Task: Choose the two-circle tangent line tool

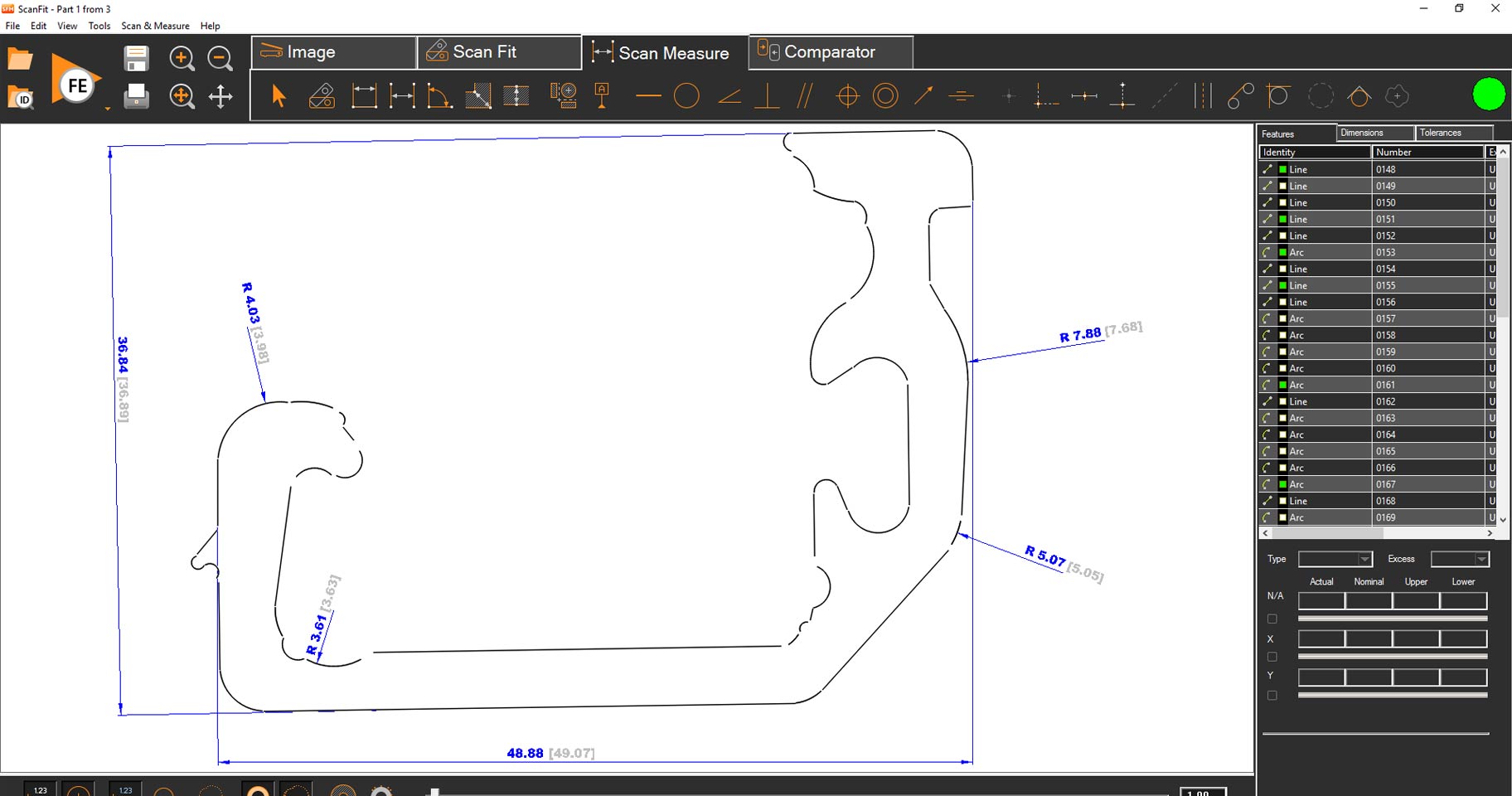Action: (1240, 96)
